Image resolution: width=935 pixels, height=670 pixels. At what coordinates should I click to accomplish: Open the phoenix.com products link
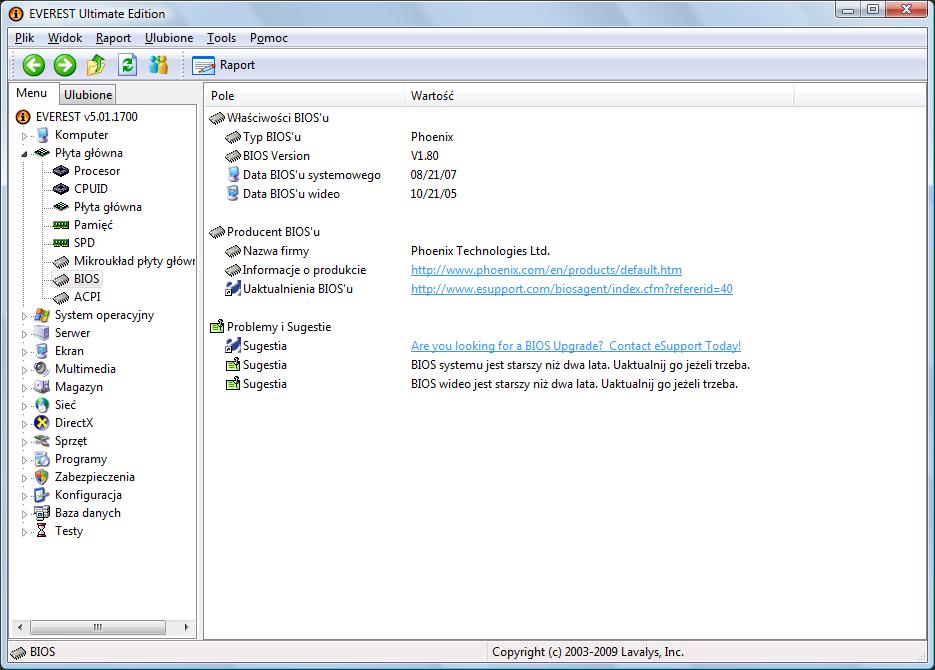[x=546, y=270]
